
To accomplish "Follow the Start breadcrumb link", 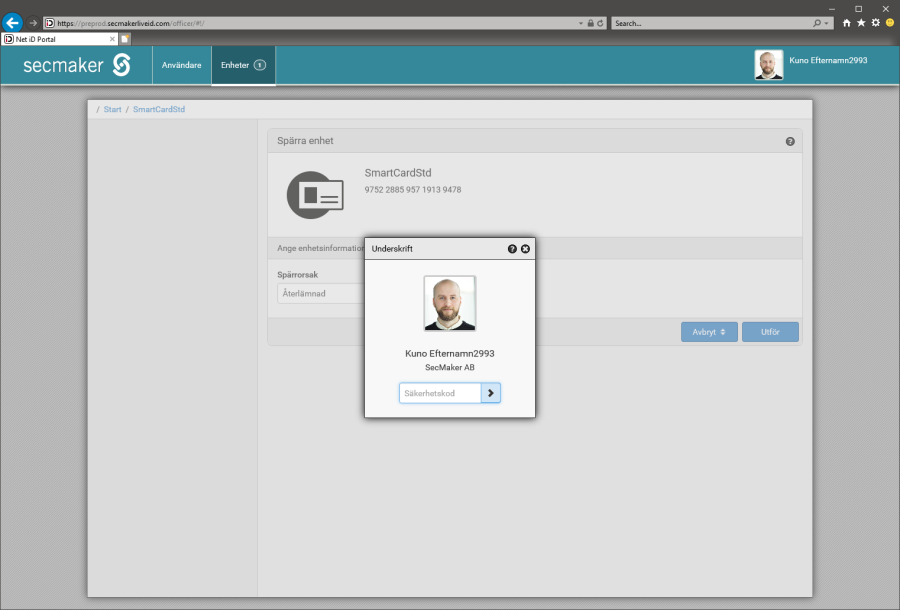I will point(112,109).
